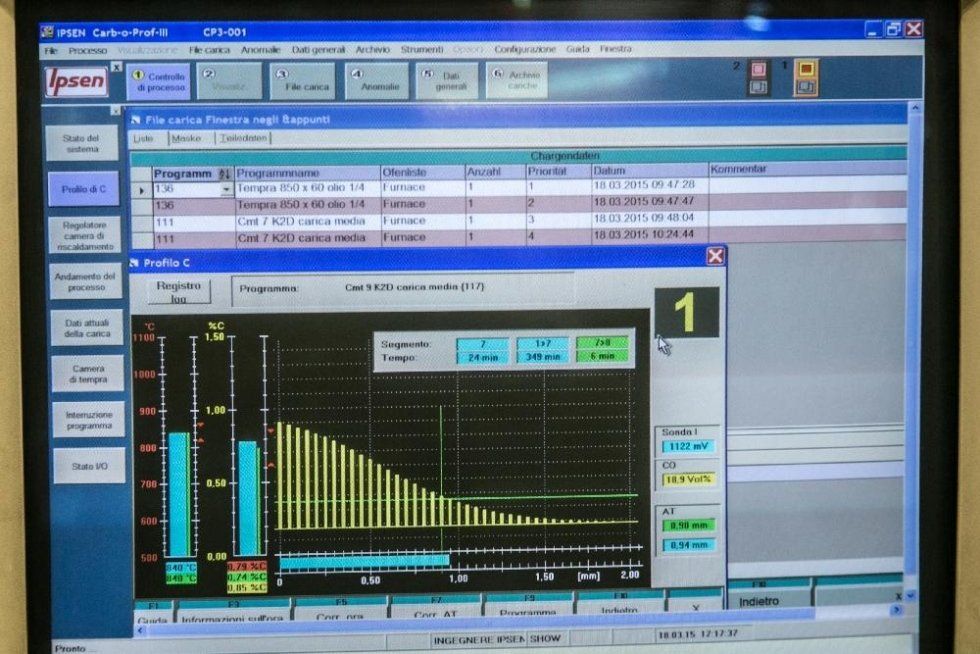Click the CO 18,9 Vol% value
Viewport: 980px width, 654px height.
click(688, 480)
